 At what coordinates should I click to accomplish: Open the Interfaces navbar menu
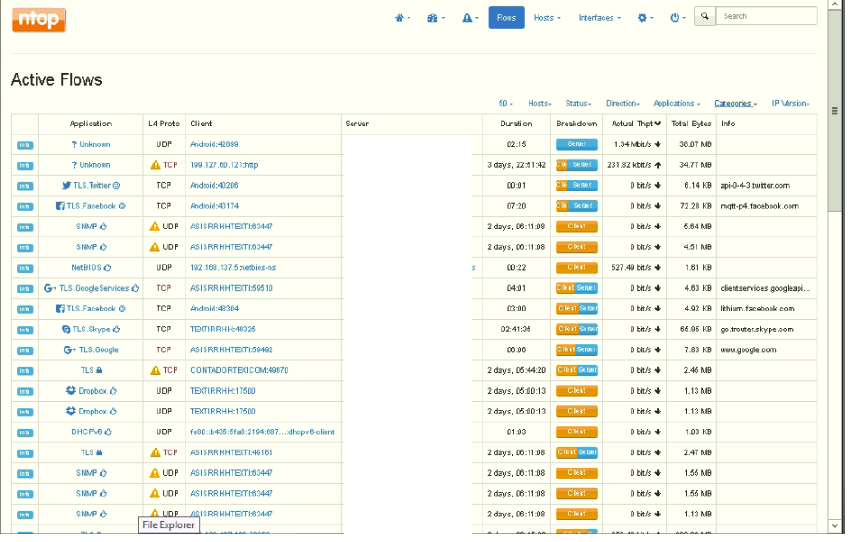click(599, 18)
